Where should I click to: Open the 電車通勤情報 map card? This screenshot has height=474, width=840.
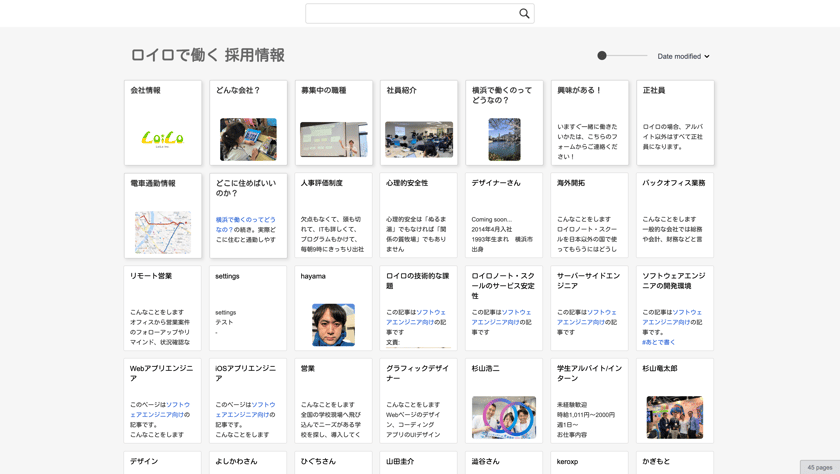click(x=163, y=215)
